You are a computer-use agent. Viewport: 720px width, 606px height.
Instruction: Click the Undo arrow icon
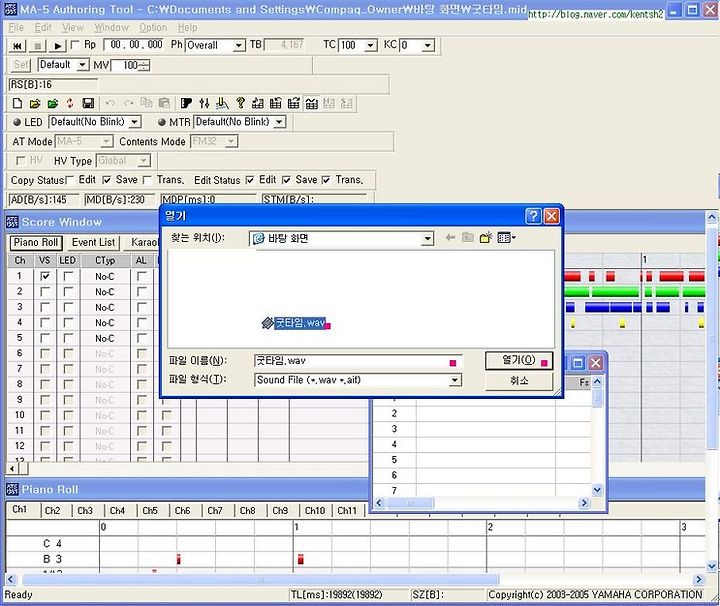click(110, 104)
